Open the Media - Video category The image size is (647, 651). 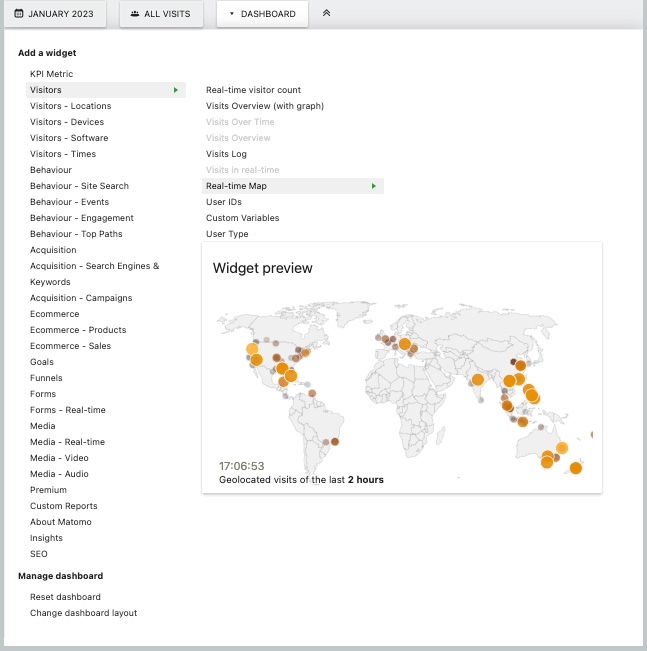click(x=59, y=458)
